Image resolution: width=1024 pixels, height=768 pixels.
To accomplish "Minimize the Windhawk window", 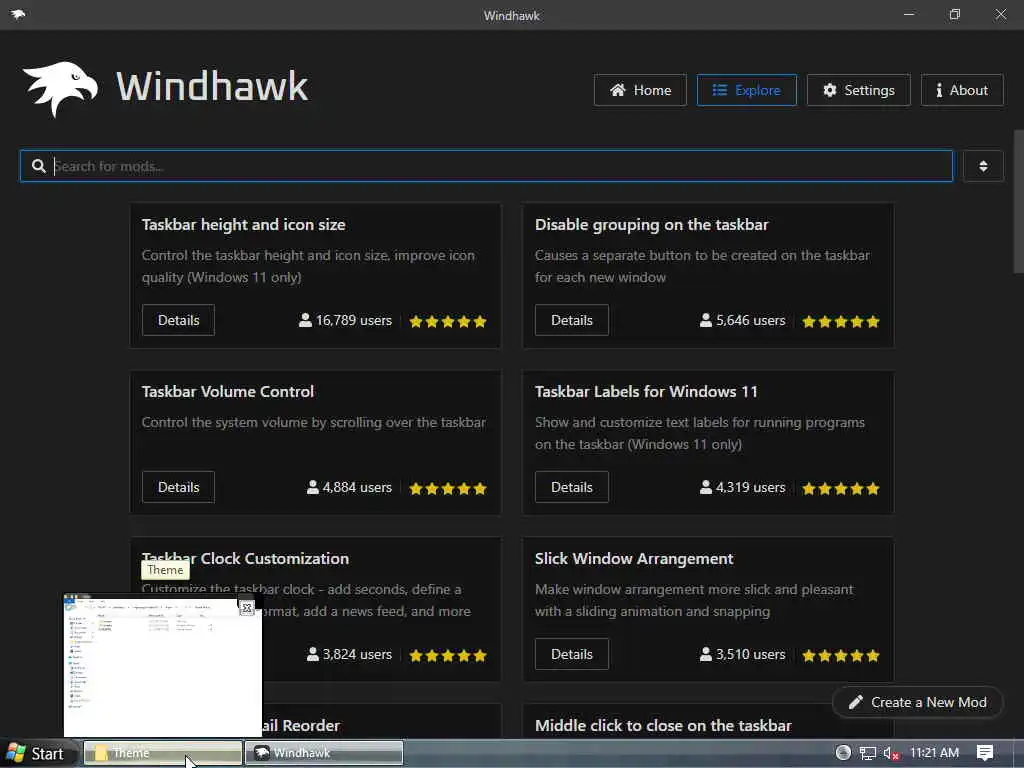I will [909, 14].
